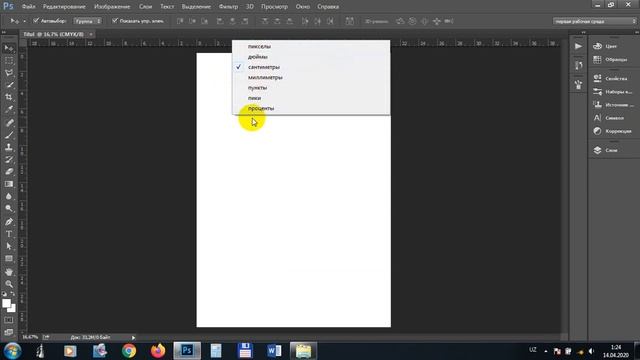Image resolution: width=640 pixels, height=360 pixels.
Task: Open the Редактирование menu
Action: [64, 7]
